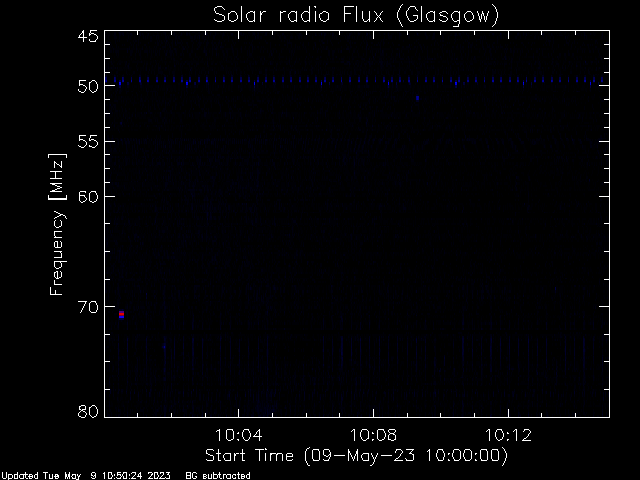Click the 10:08 time axis label
Screen dimensions: 640x480
click(x=373, y=435)
